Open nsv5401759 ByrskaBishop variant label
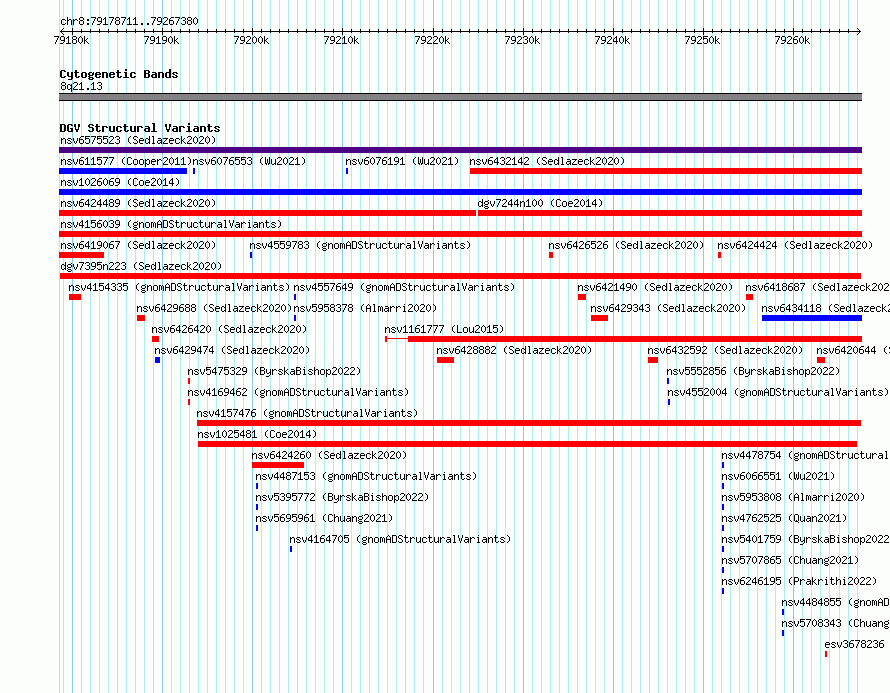 coord(805,539)
